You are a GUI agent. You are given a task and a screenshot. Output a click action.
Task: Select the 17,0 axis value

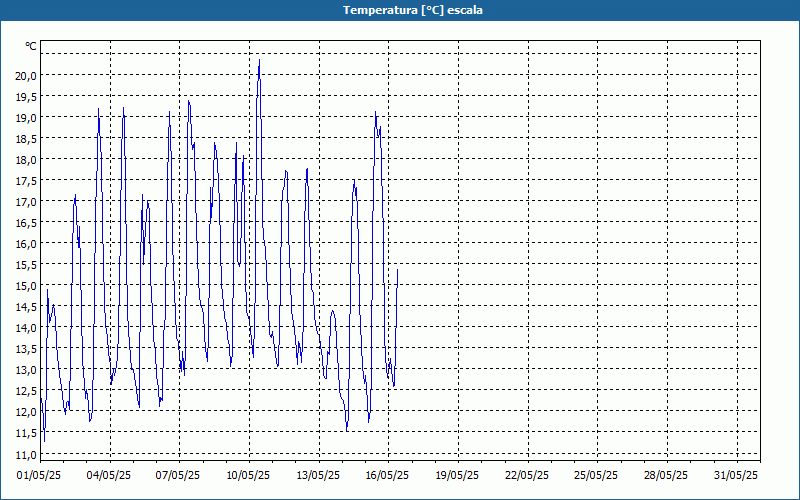[27, 202]
